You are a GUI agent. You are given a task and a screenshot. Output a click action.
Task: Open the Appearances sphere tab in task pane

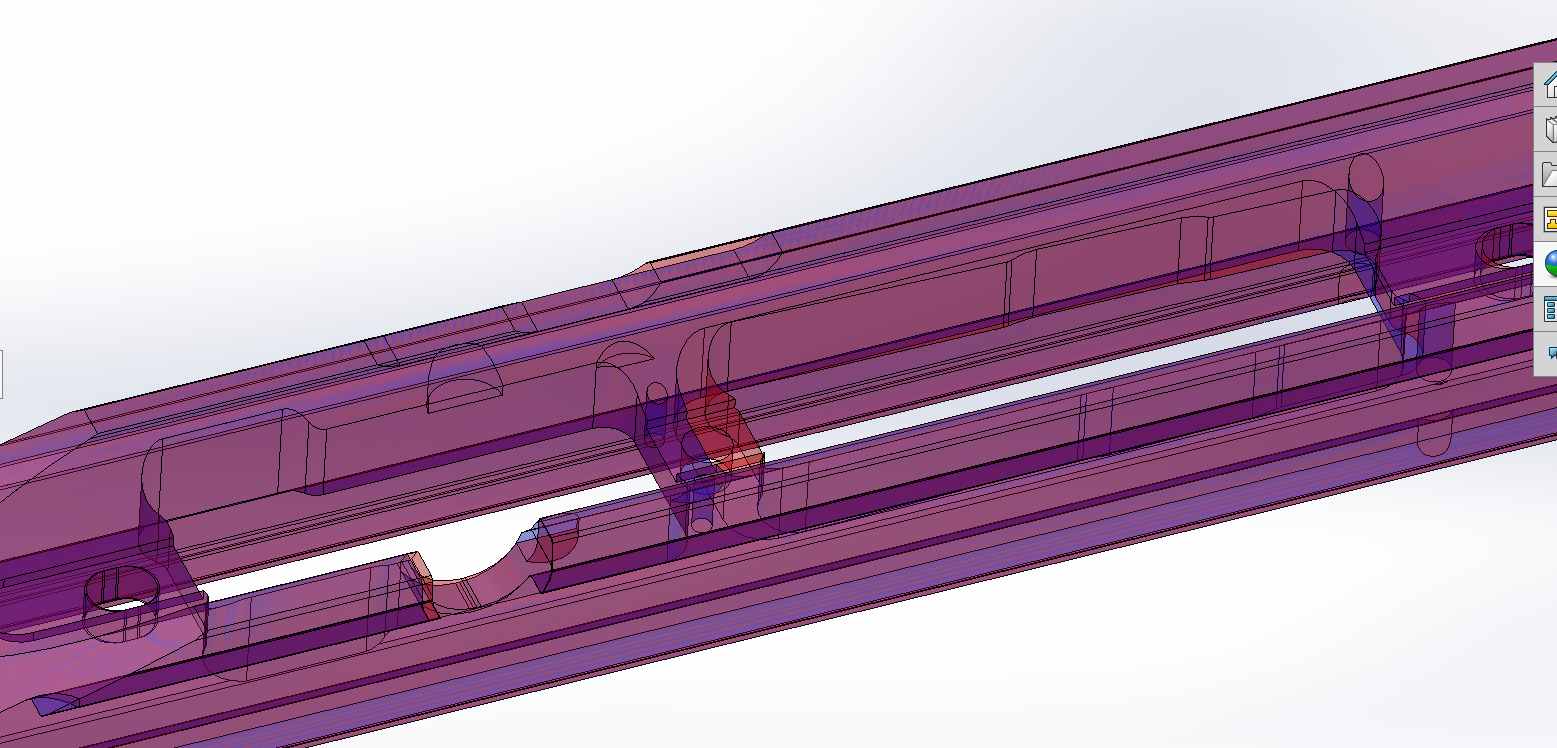tap(1548, 264)
